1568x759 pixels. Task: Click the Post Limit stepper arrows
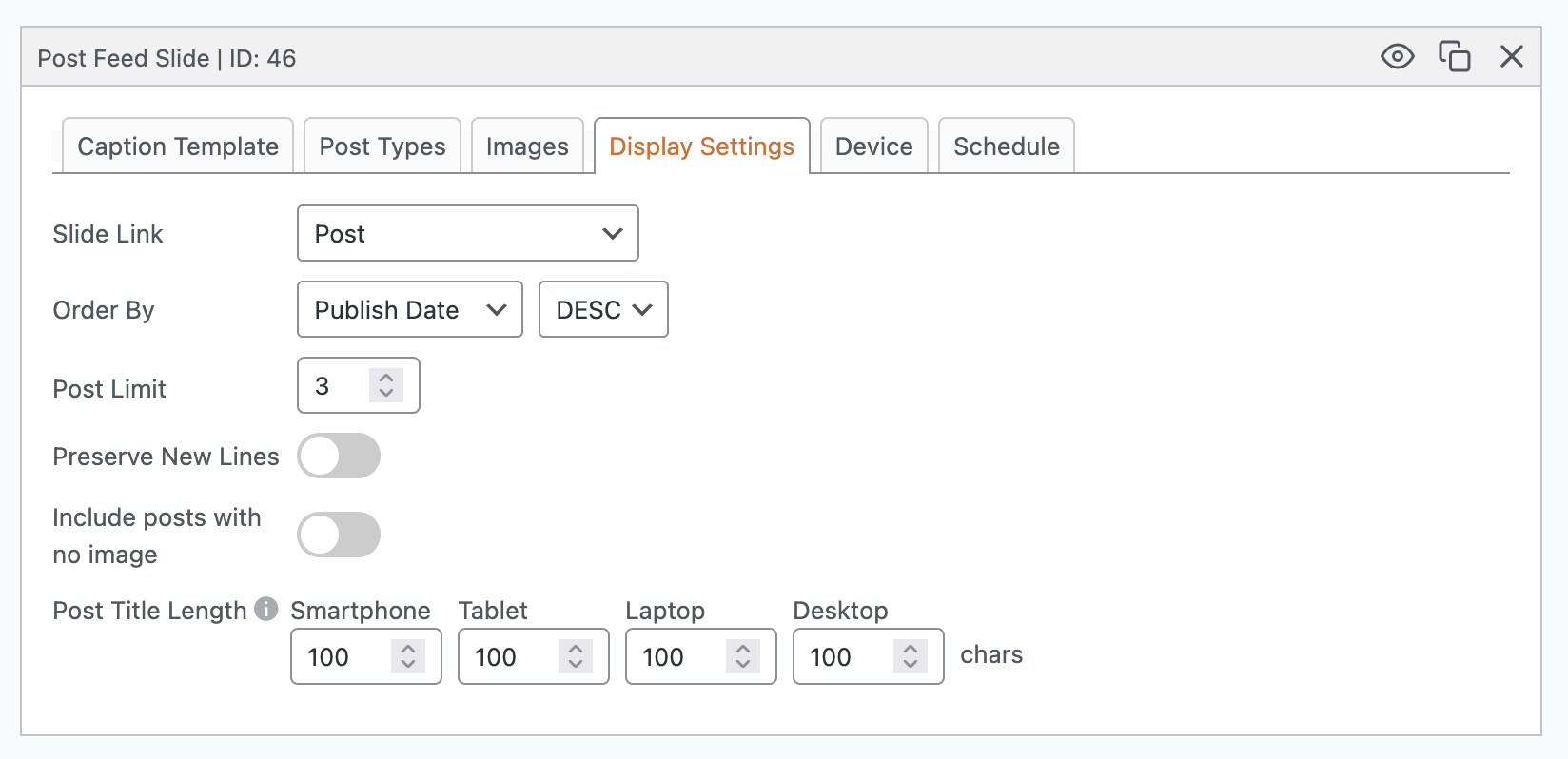386,385
